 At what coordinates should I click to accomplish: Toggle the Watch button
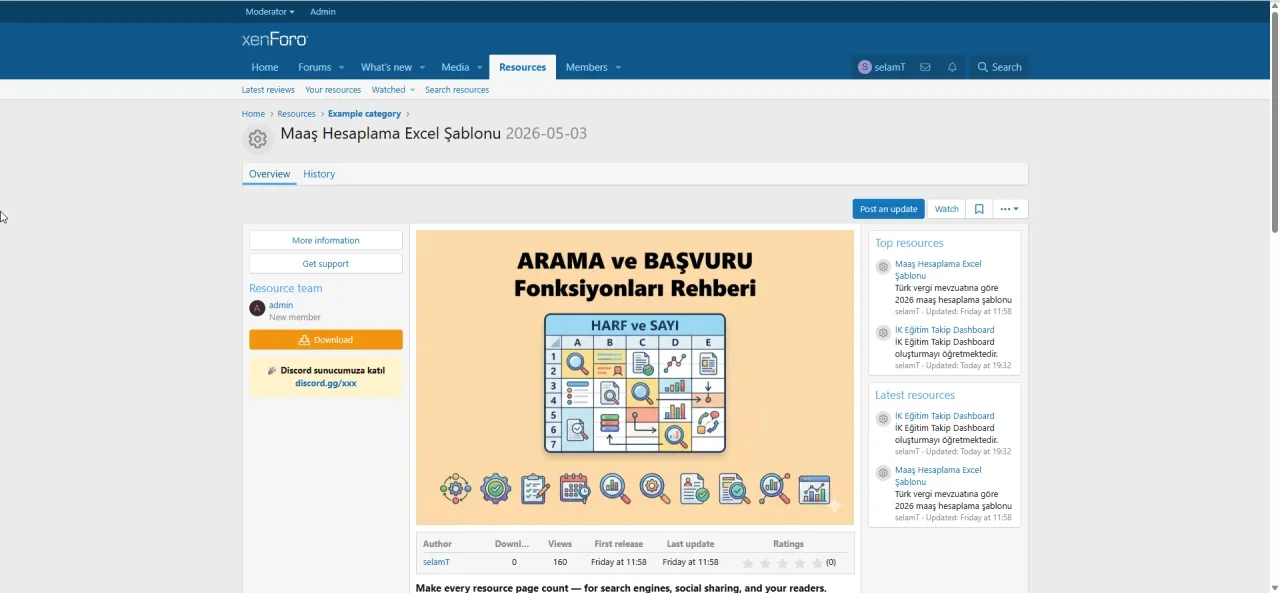[947, 209]
